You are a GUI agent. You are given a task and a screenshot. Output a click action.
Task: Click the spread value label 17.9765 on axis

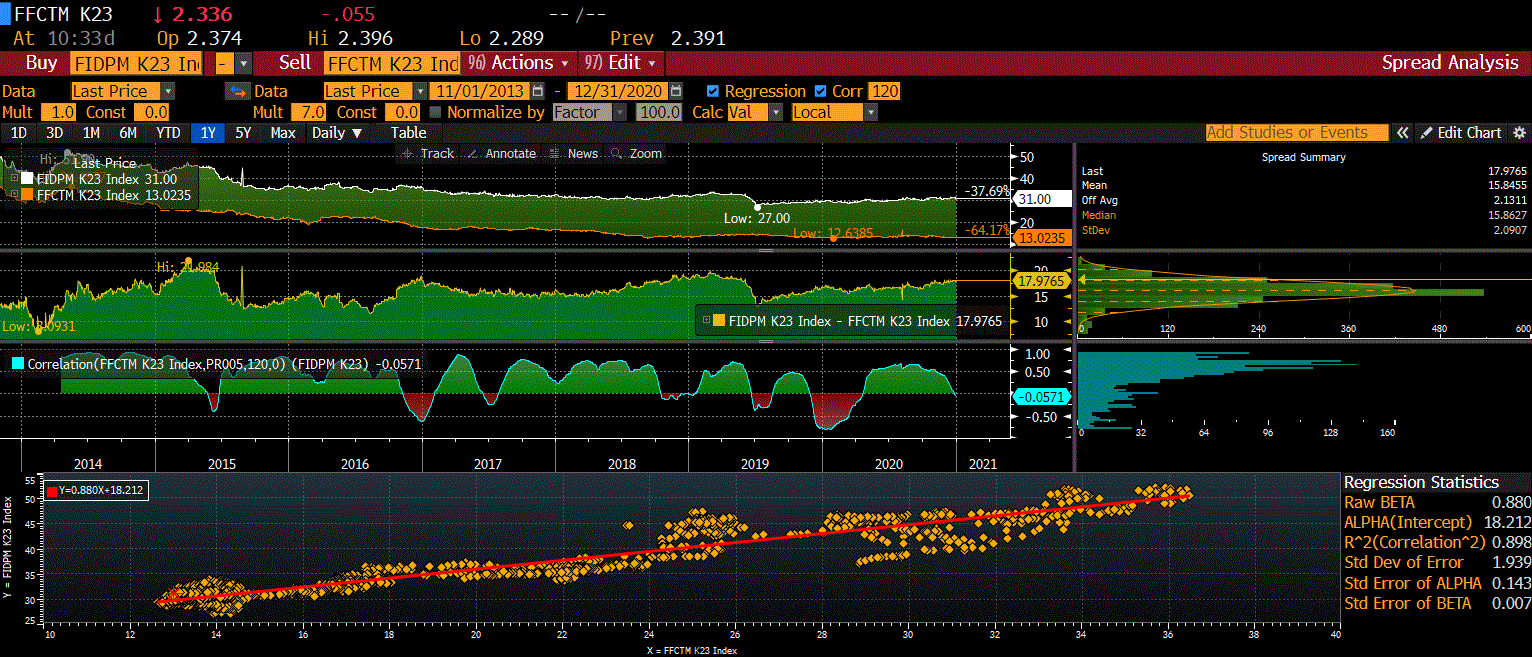click(x=1043, y=281)
